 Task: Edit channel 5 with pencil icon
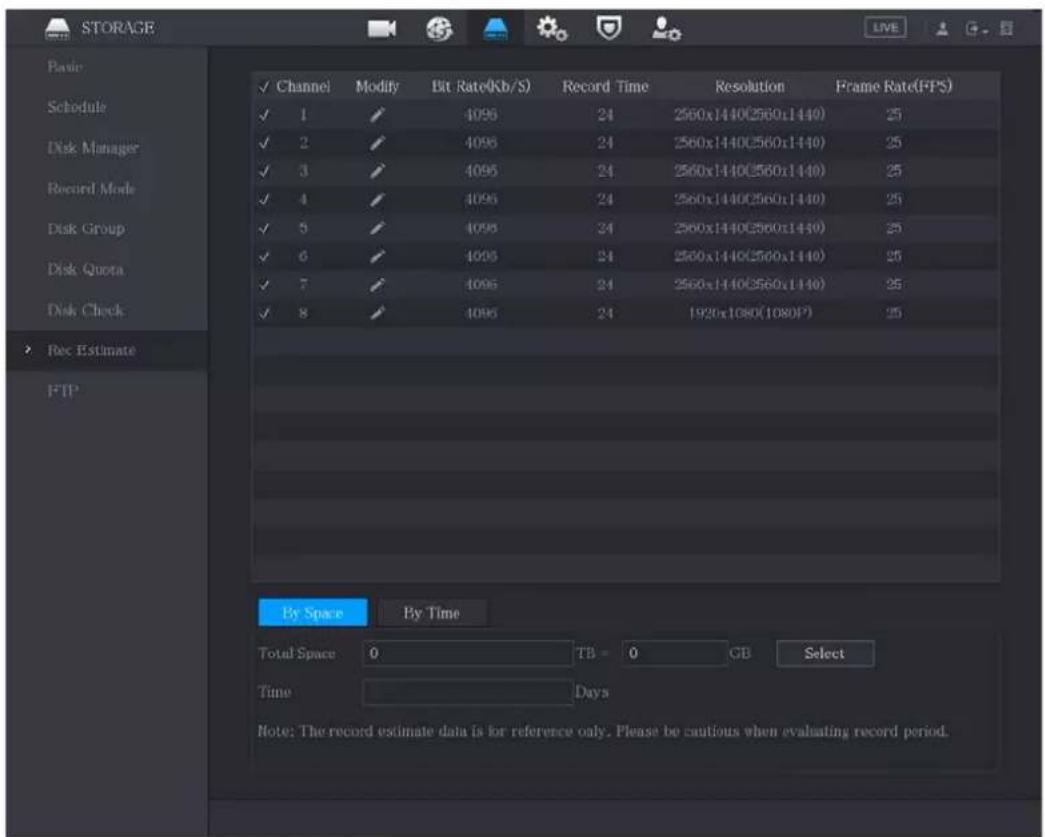click(x=377, y=228)
